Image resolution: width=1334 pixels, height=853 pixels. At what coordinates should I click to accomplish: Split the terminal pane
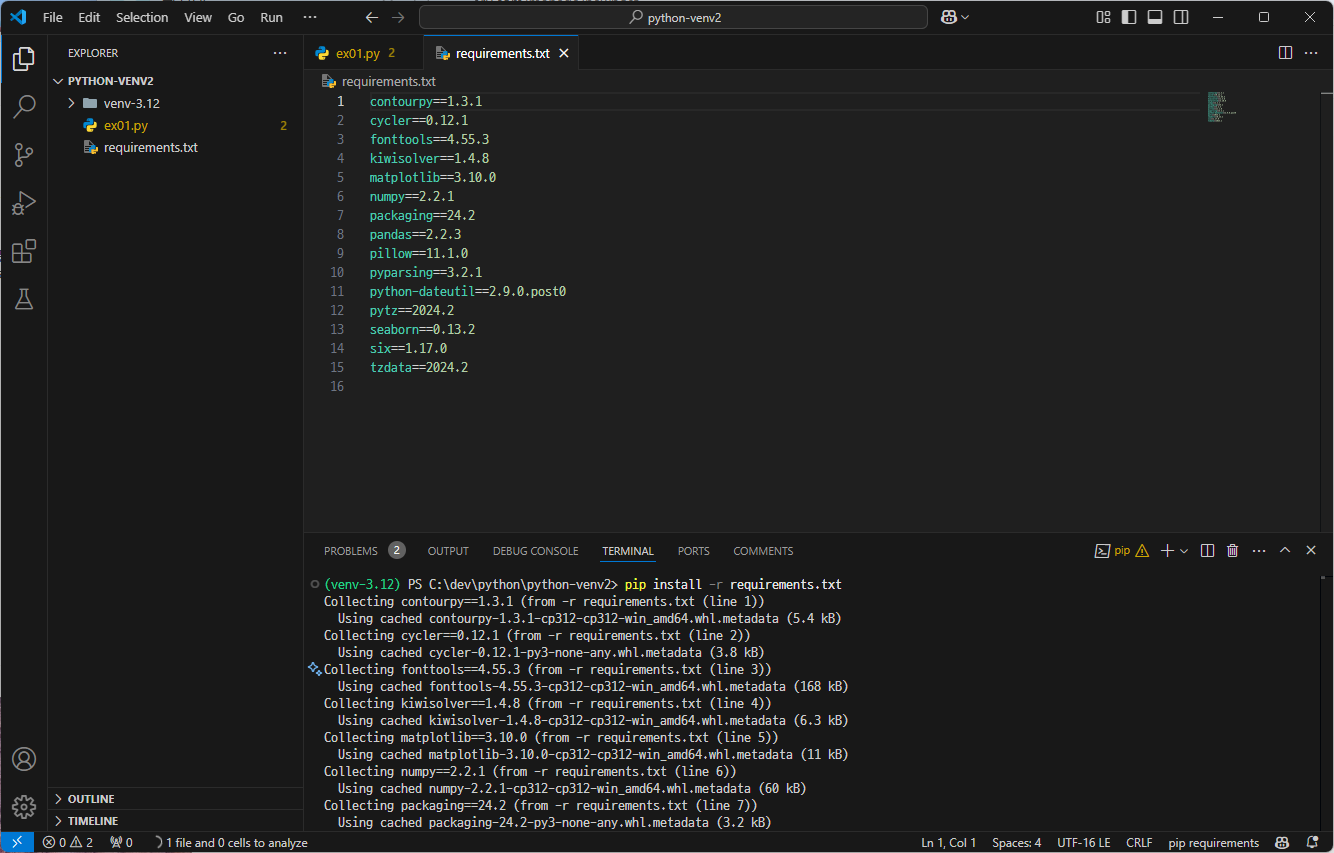coord(1207,551)
